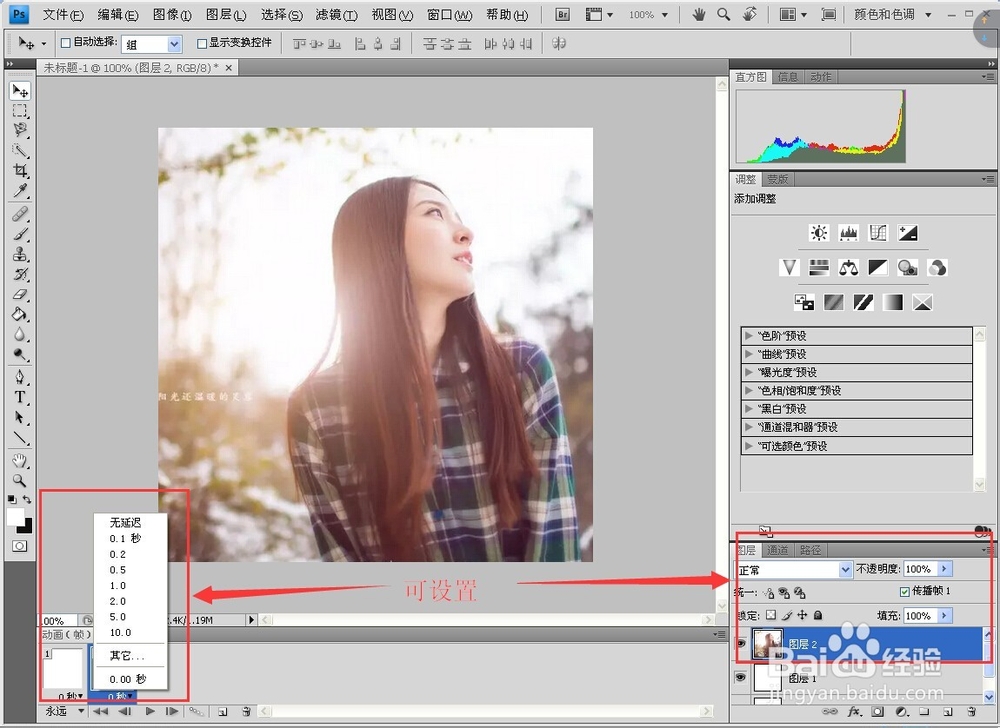Select the Brush tool
The height and width of the screenshot is (728, 1000).
(20, 234)
